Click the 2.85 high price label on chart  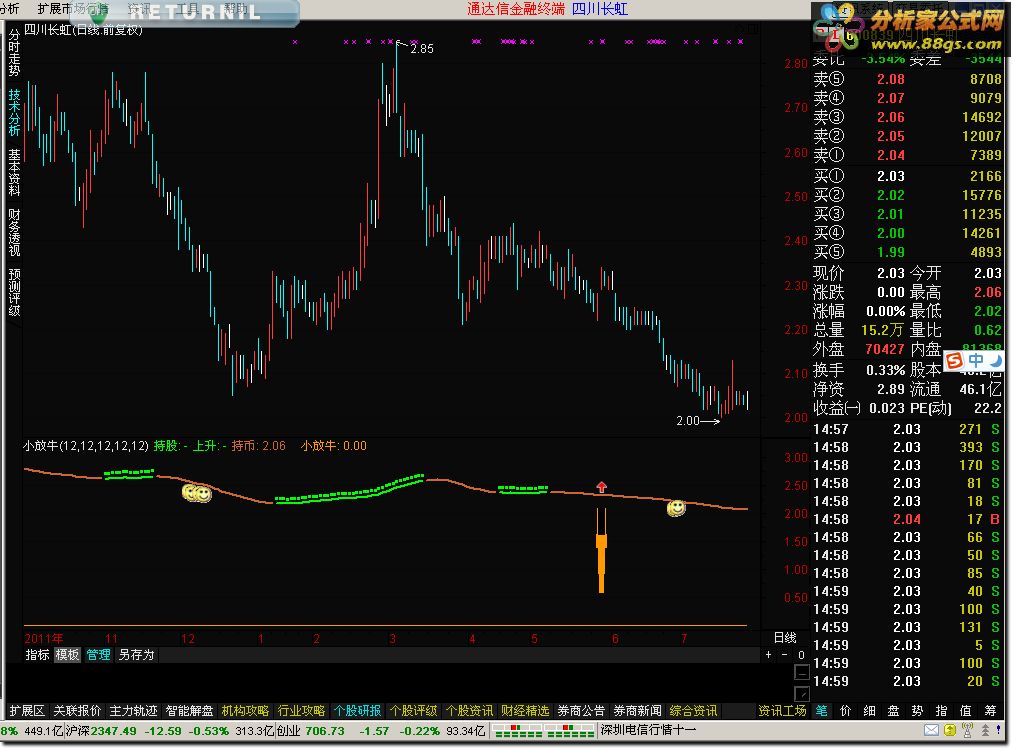pos(421,48)
